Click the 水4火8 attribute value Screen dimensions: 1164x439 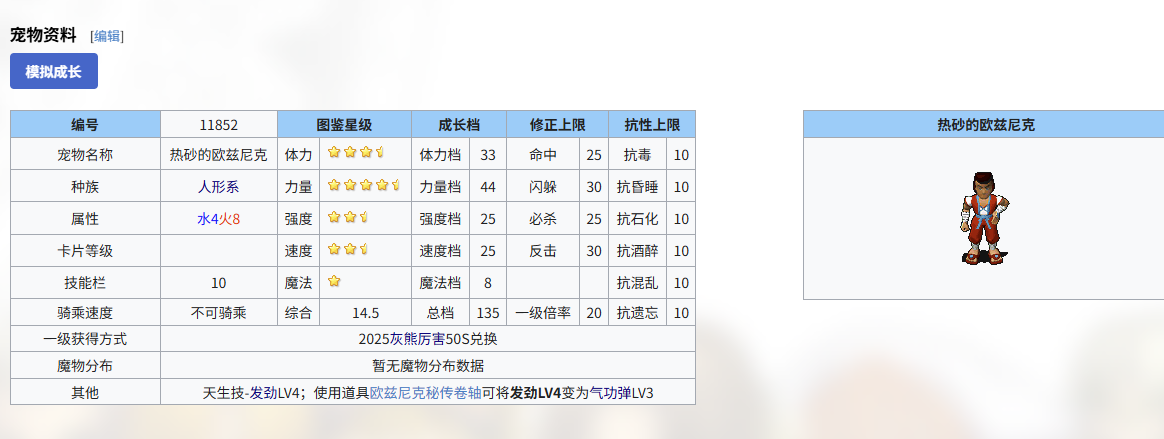point(219,219)
